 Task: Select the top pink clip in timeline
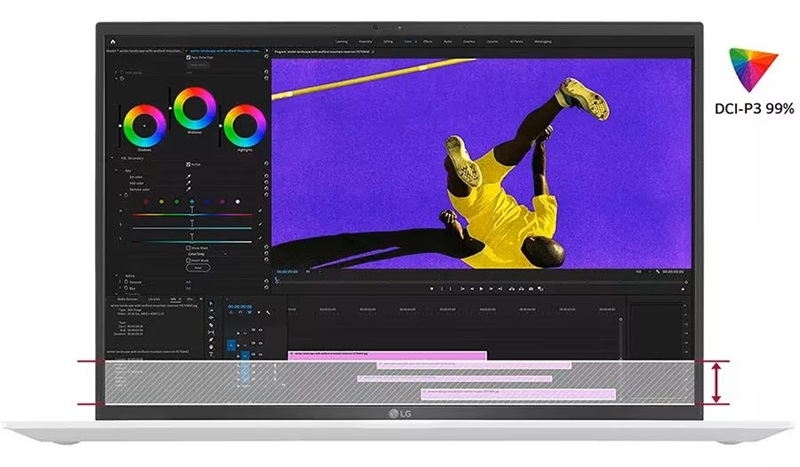387,355
